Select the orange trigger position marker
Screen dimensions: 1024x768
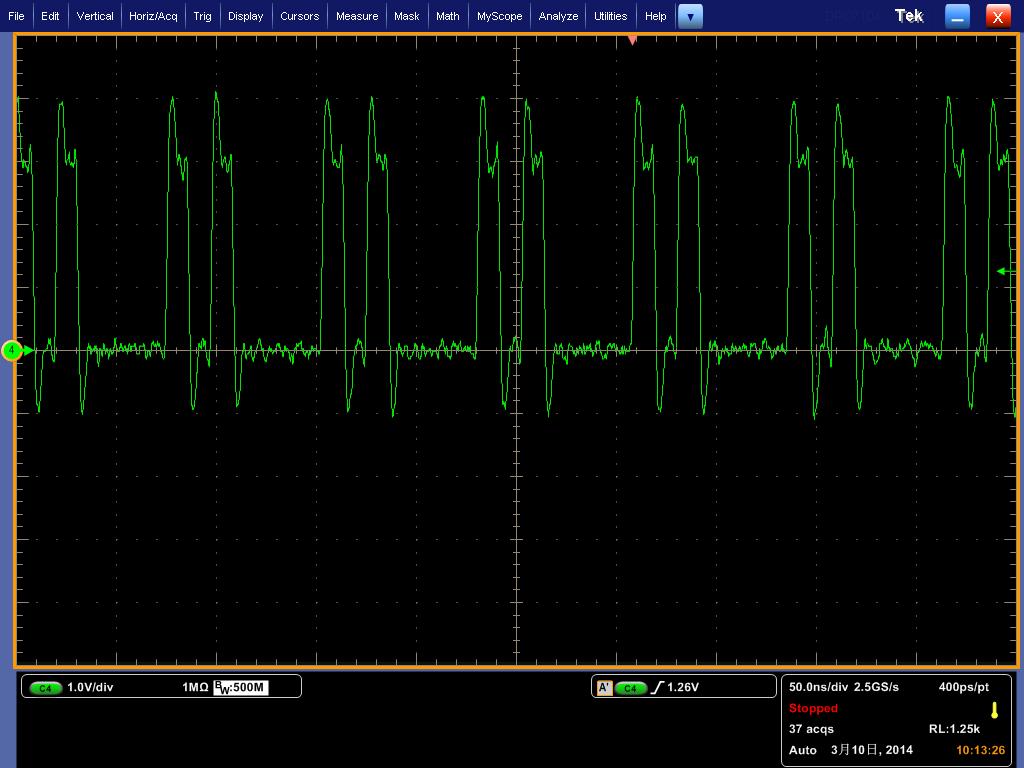pos(632,40)
